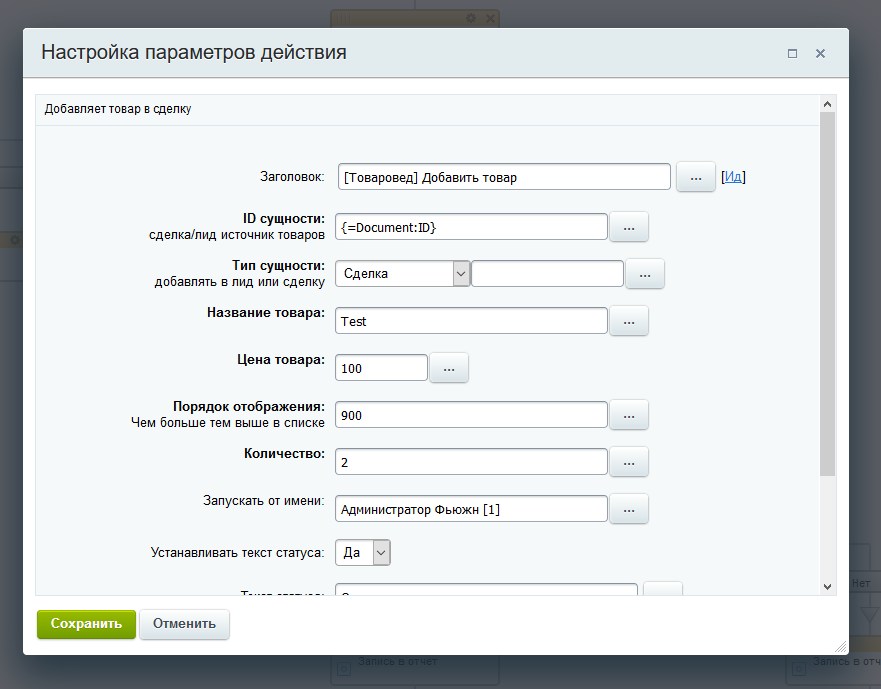
Task: Click the scroll down arrow of dialog scrollbar
Action: click(827, 586)
